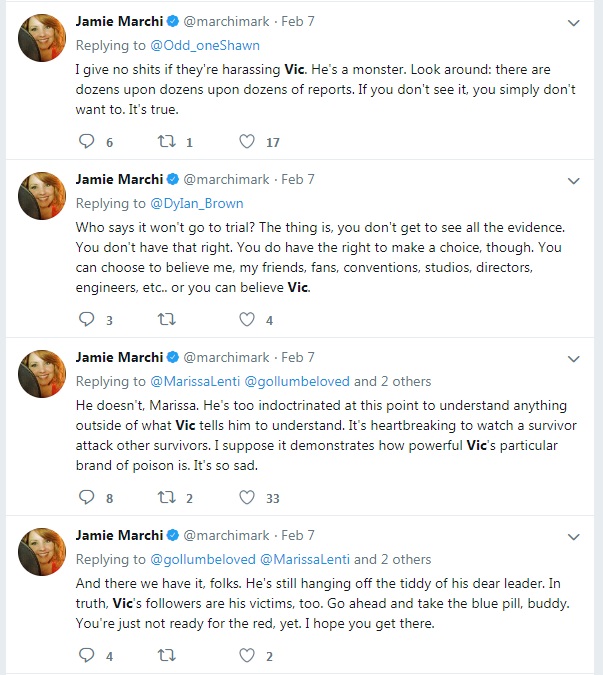The image size is (603, 675).
Task: Click 'and 2 others' in the last tweet
Action: [x=392, y=559]
